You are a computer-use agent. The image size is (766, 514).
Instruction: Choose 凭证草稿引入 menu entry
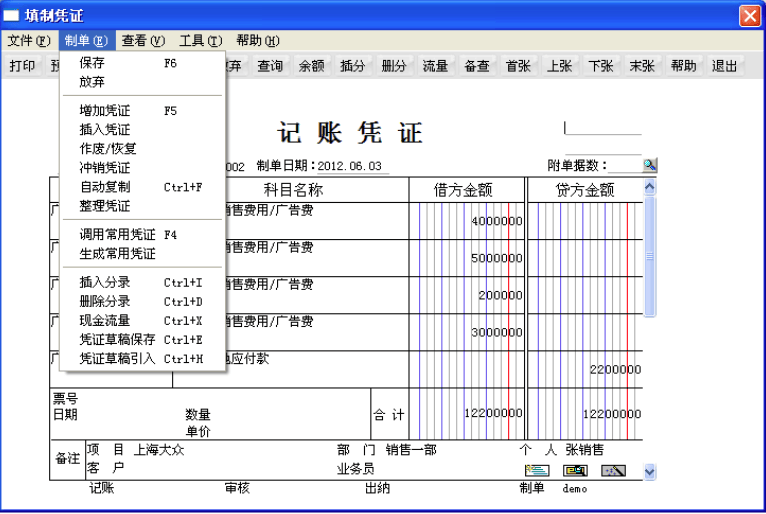point(142,359)
